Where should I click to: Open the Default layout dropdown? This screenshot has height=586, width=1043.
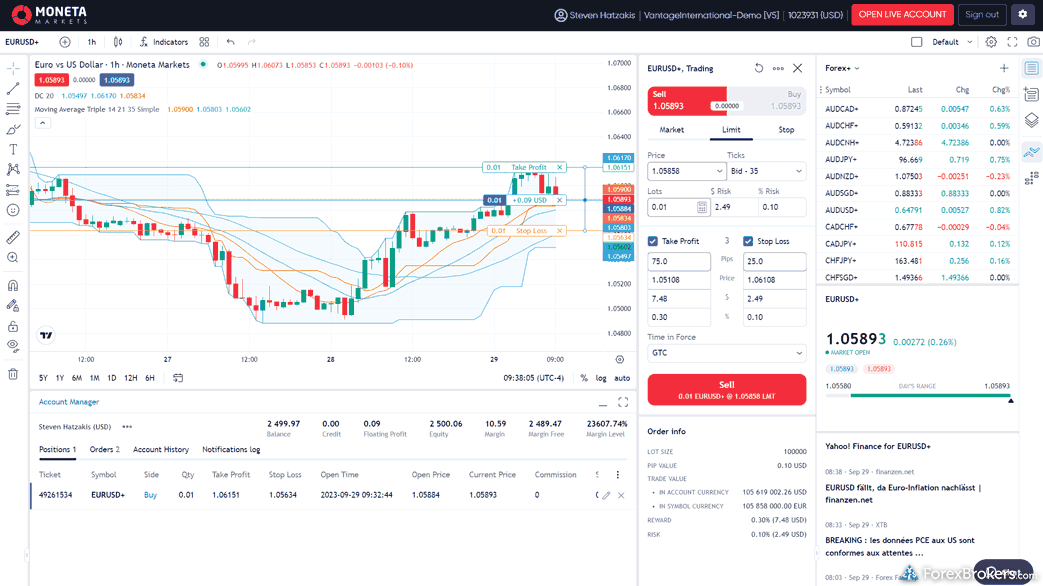(953, 42)
